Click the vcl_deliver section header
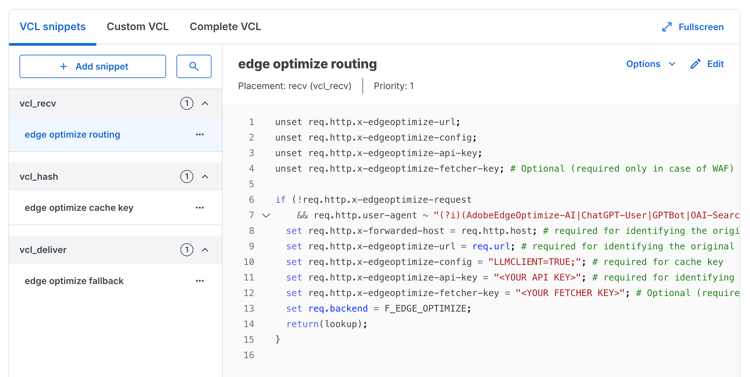This screenshot has height=377, width=750. click(115, 250)
